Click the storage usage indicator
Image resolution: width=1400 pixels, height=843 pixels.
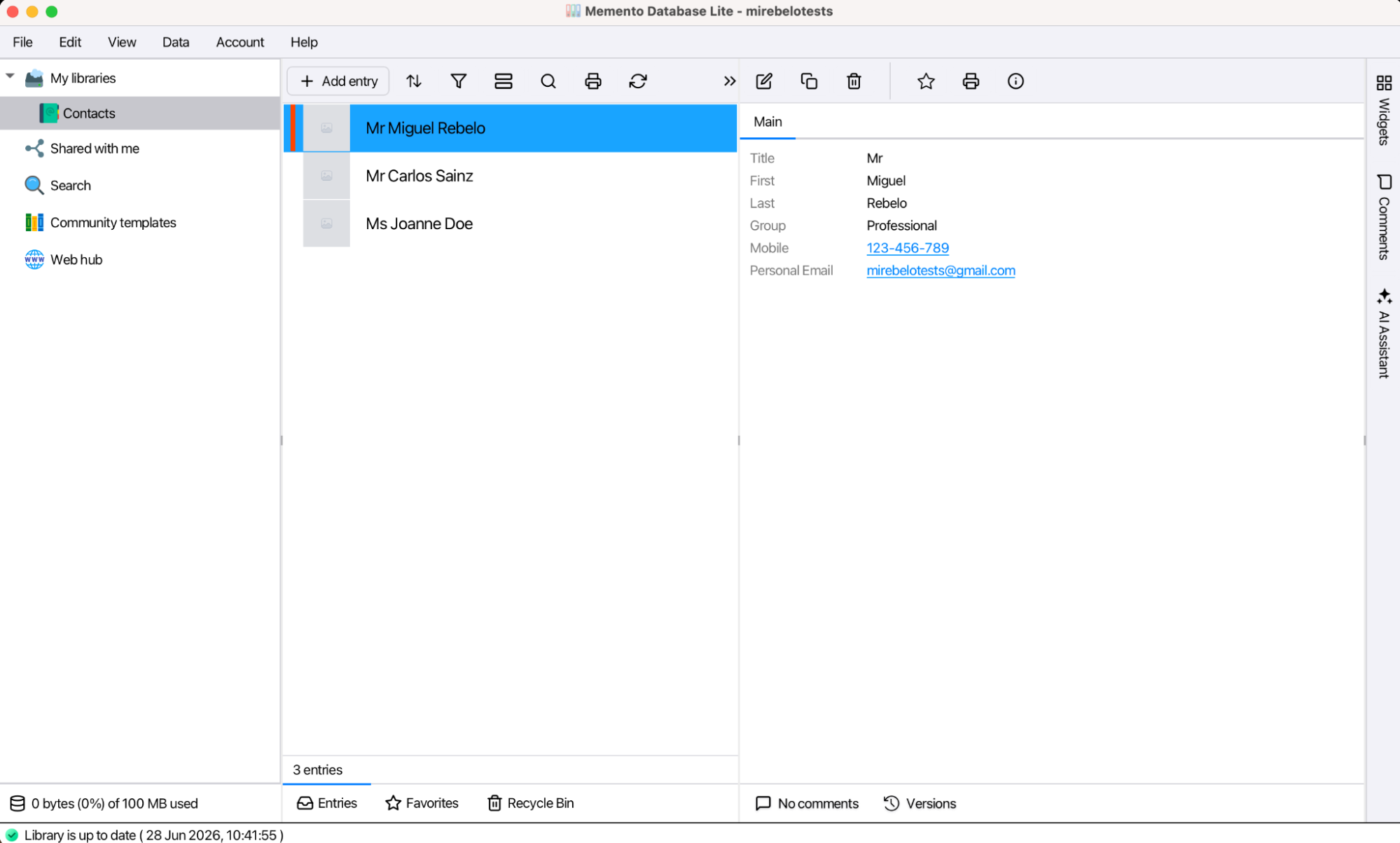pyautogui.click(x=104, y=803)
